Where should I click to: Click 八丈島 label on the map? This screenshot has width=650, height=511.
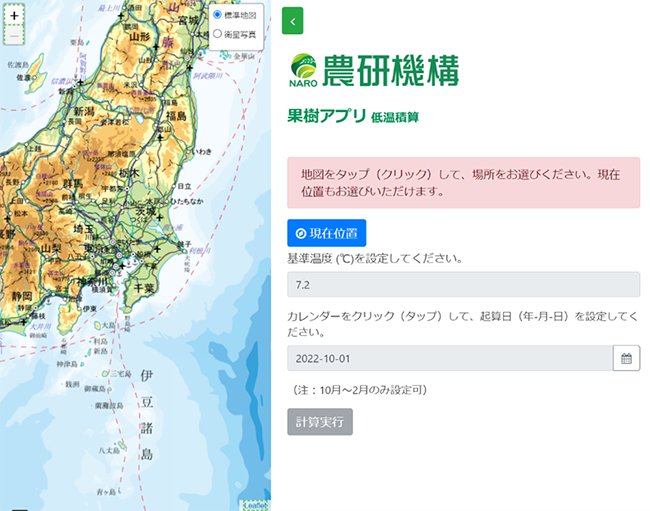click(109, 450)
